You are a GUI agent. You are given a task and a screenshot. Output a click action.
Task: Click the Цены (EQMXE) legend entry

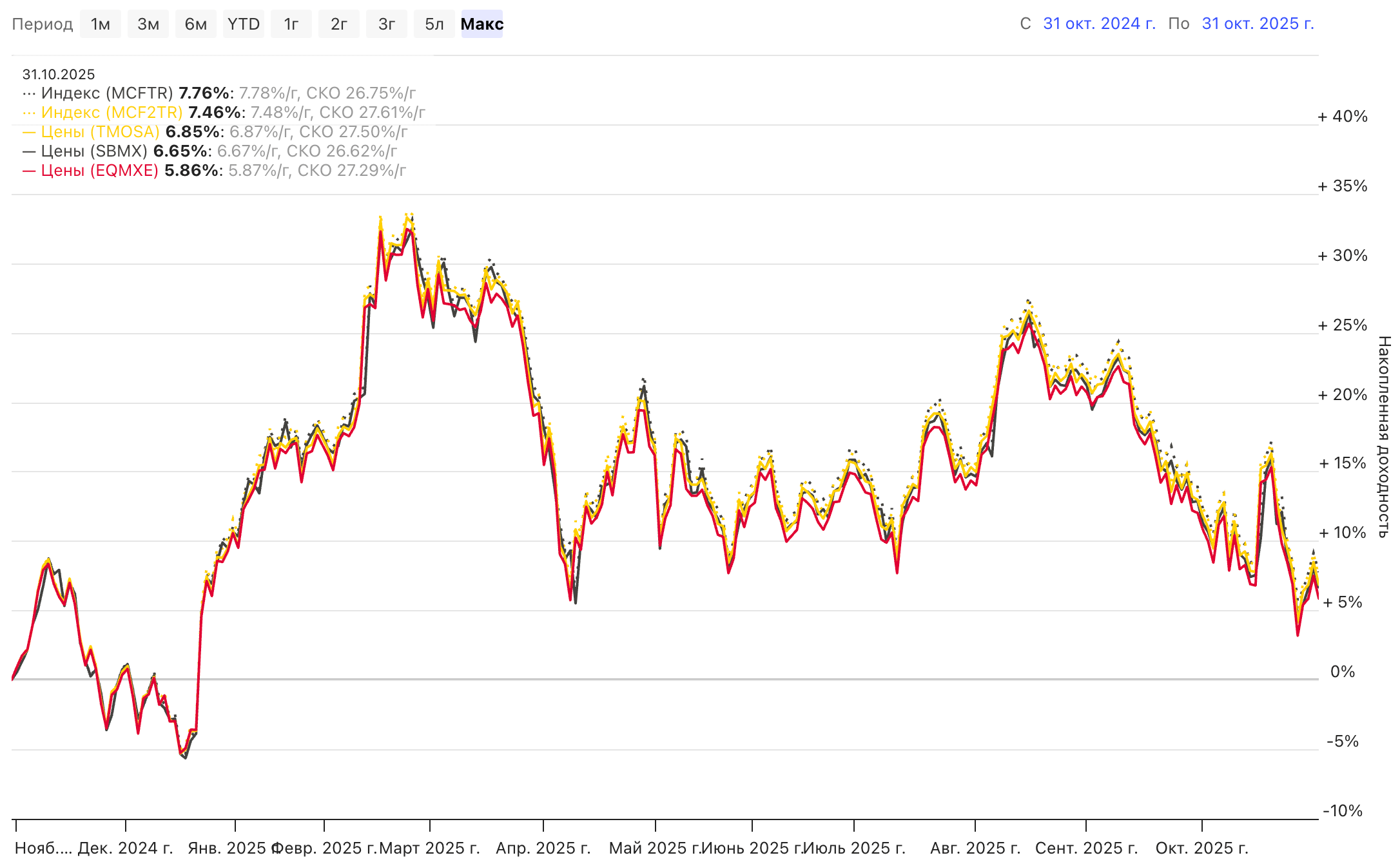pos(99,171)
